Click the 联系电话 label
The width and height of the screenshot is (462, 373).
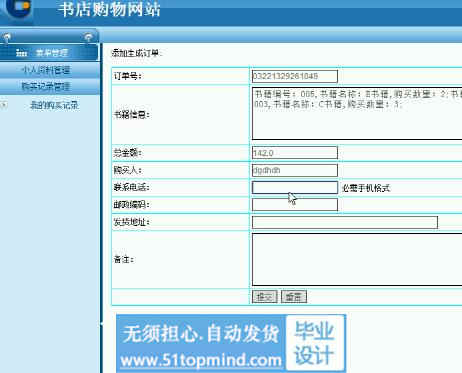[x=131, y=187]
